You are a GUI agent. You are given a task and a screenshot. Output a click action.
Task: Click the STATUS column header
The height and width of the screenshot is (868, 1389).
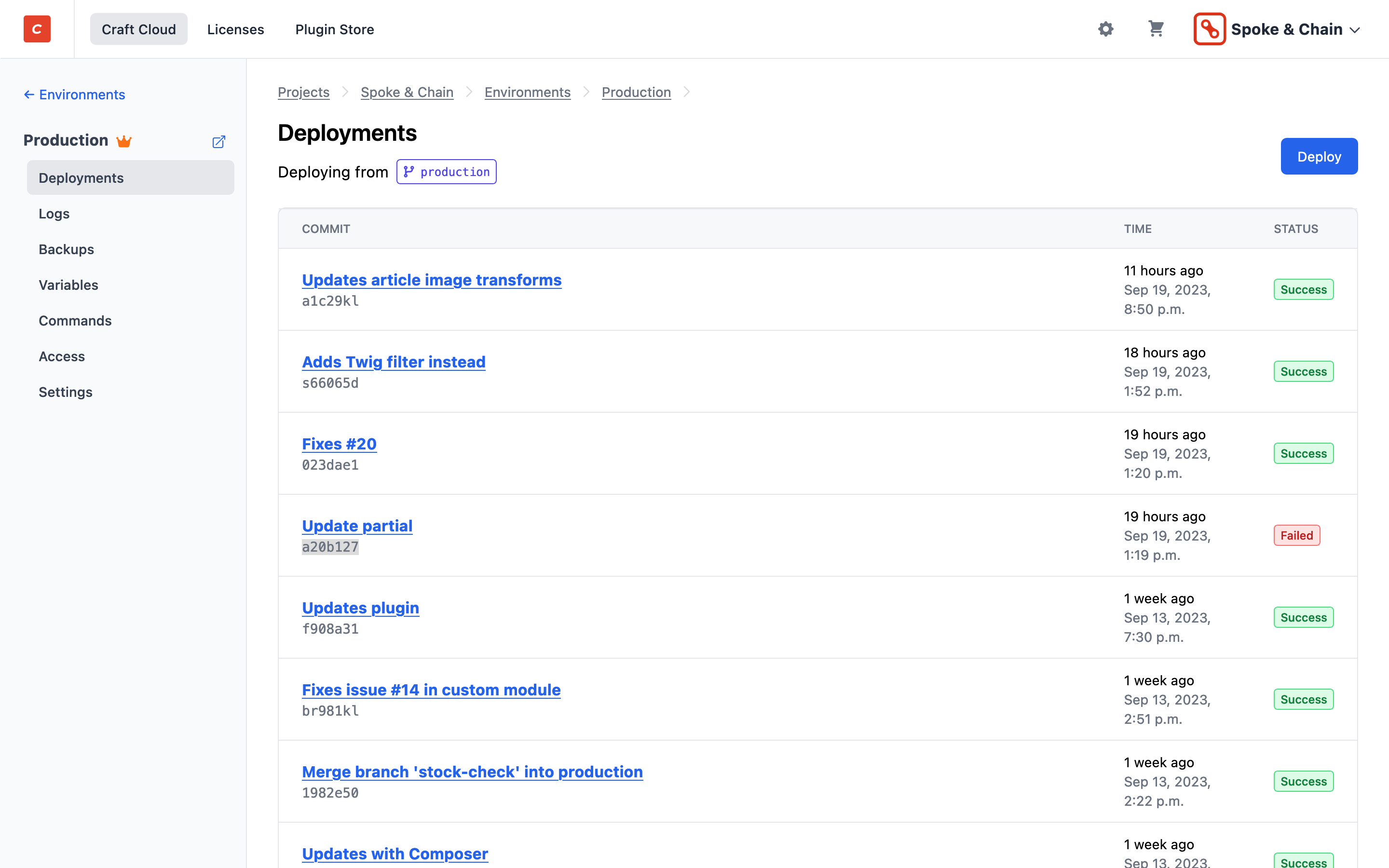[x=1295, y=229]
